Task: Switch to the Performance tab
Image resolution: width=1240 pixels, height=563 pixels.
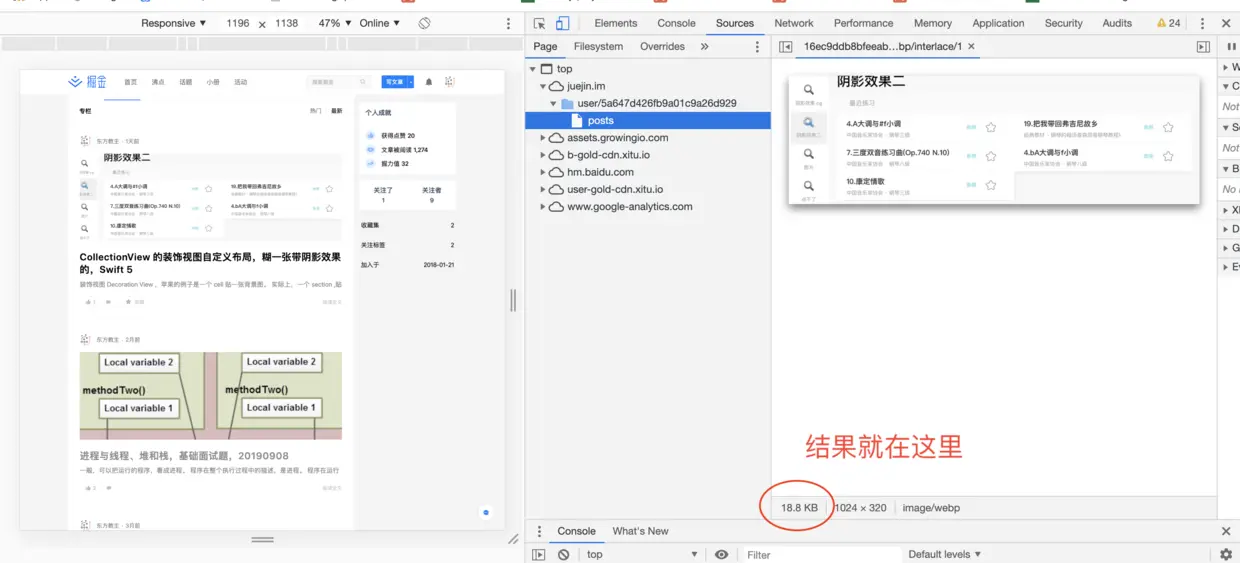Action: (x=865, y=23)
